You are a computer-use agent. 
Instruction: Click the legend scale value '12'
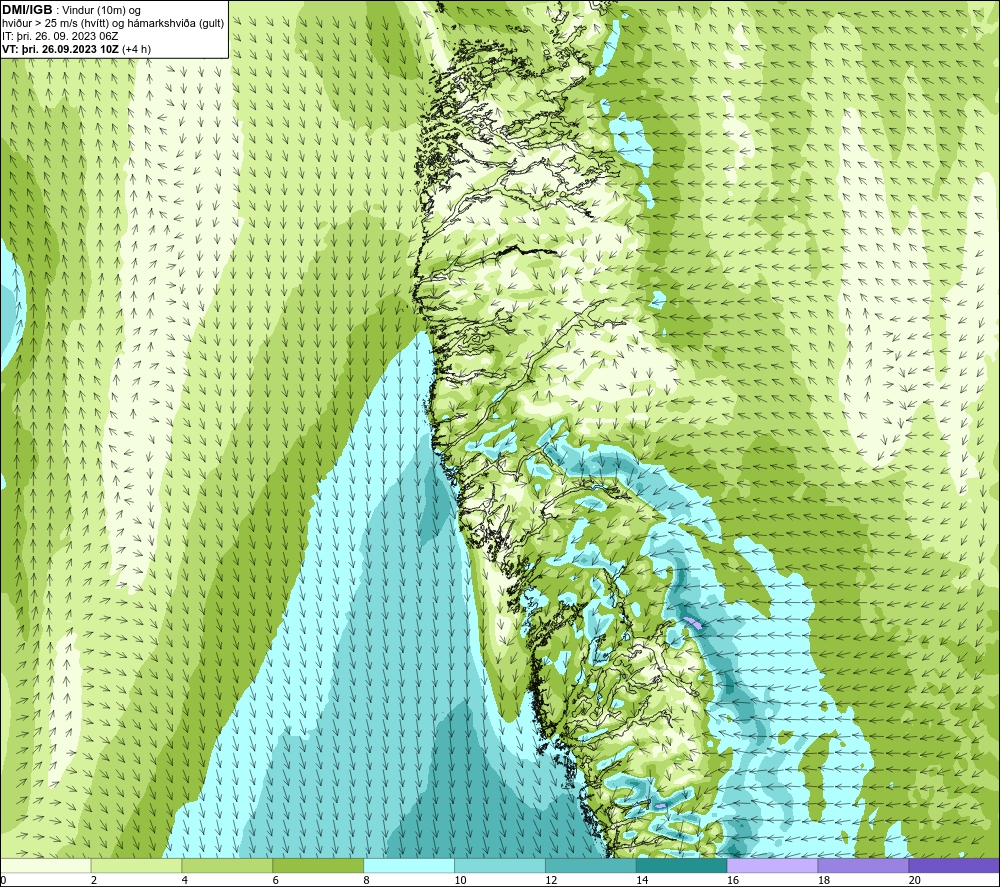(x=551, y=880)
